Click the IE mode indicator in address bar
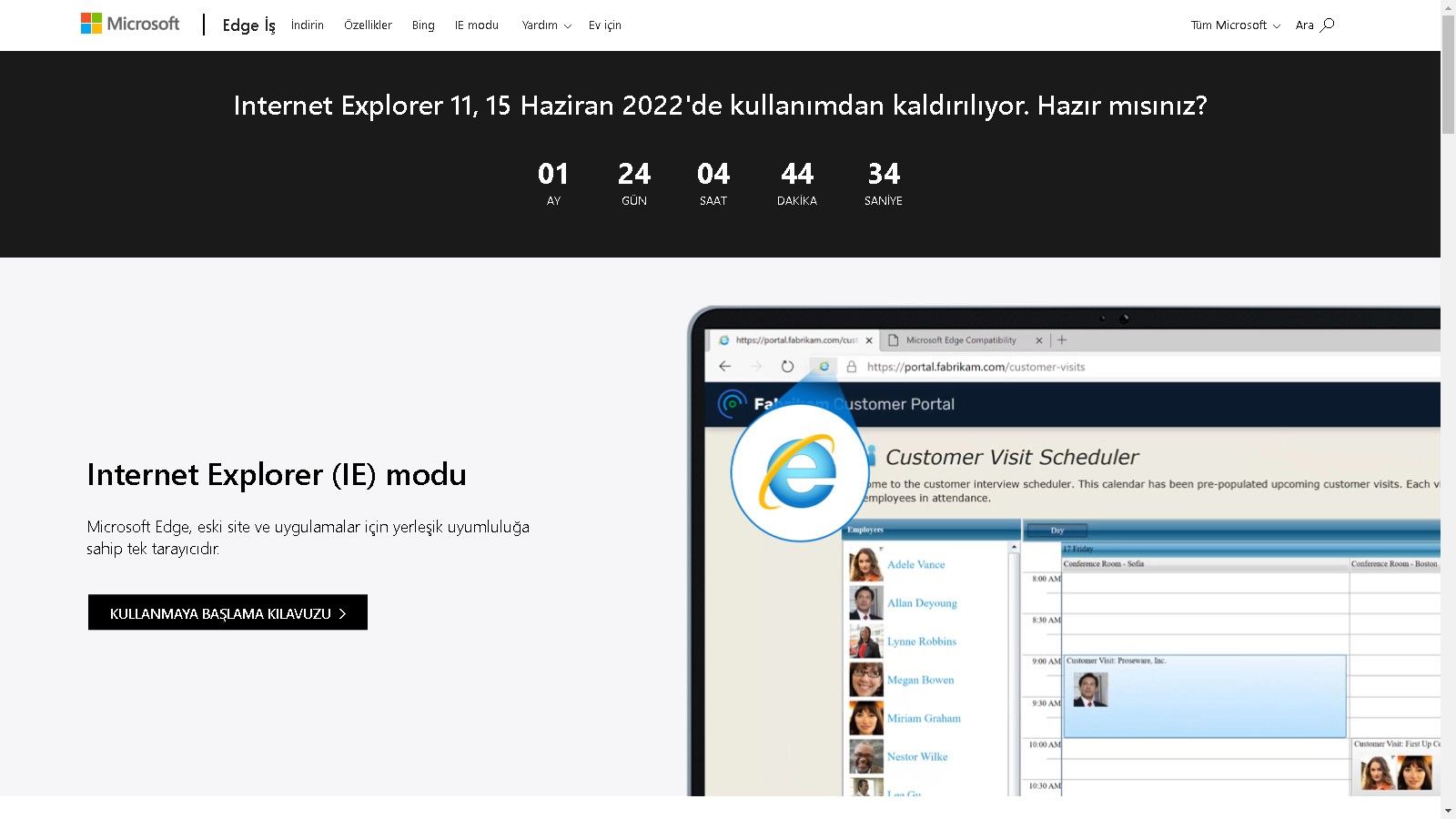Image resolution: width=1456 pixels, height=819 pixels. point(824,366)
